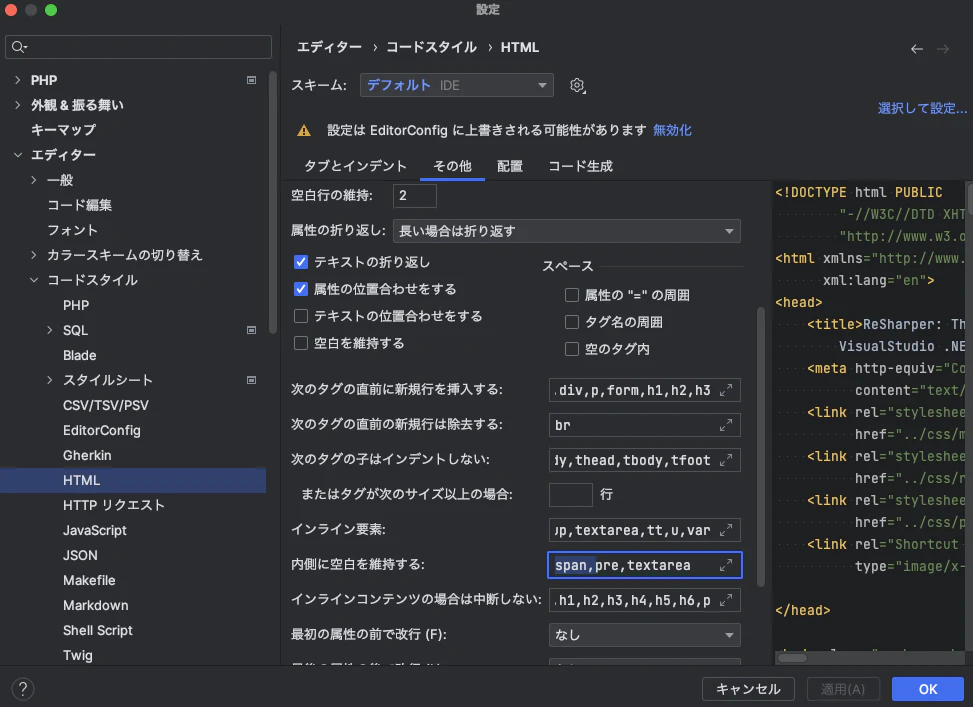Viewport: 973px width, 707px height.
Task: Click the project-level icon beside SQL
Action: coord(251,330)
